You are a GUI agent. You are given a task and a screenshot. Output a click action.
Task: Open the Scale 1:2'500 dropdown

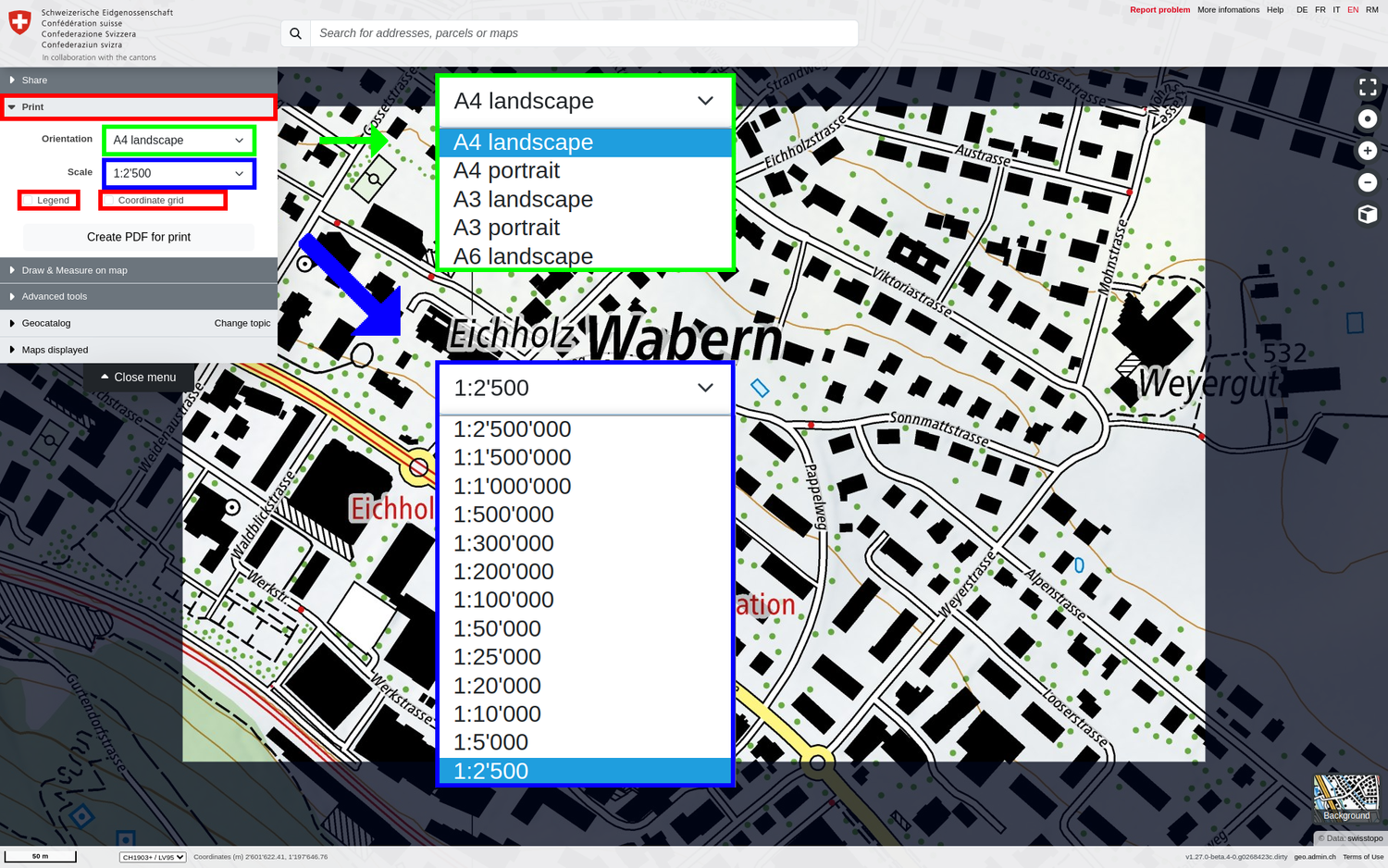pos(179,173)
